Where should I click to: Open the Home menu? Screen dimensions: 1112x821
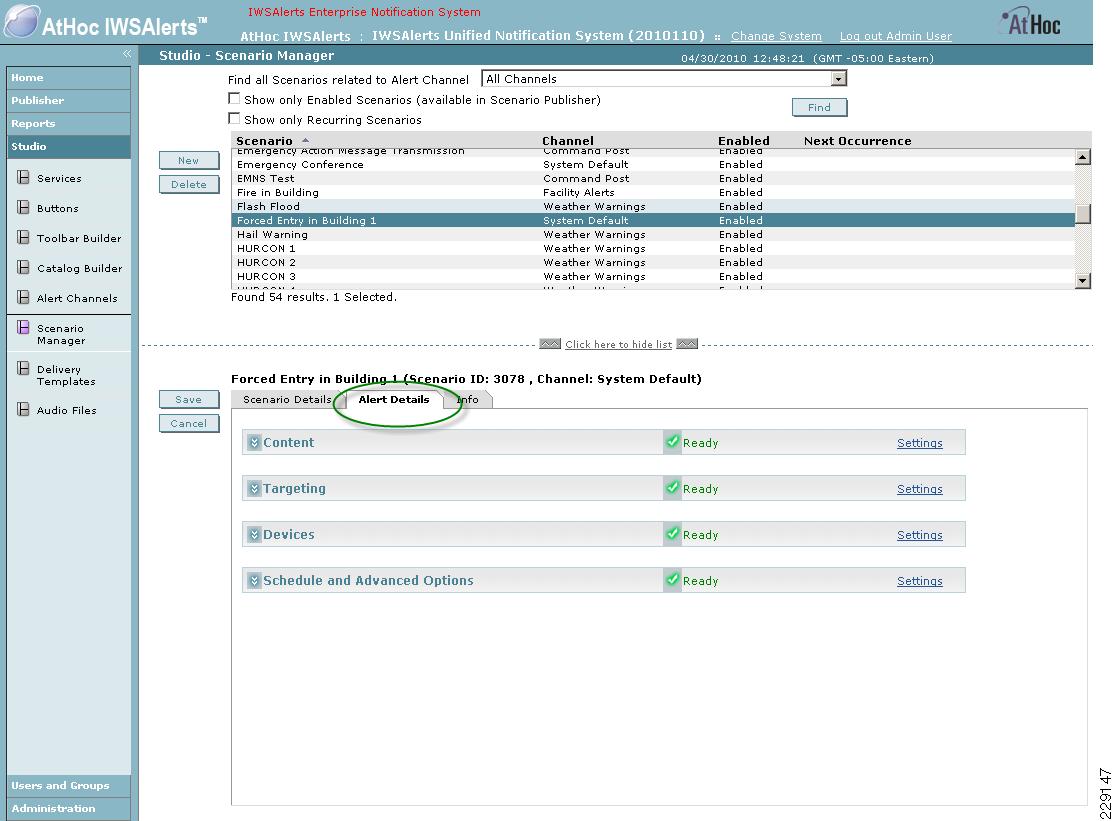[69, 77]
